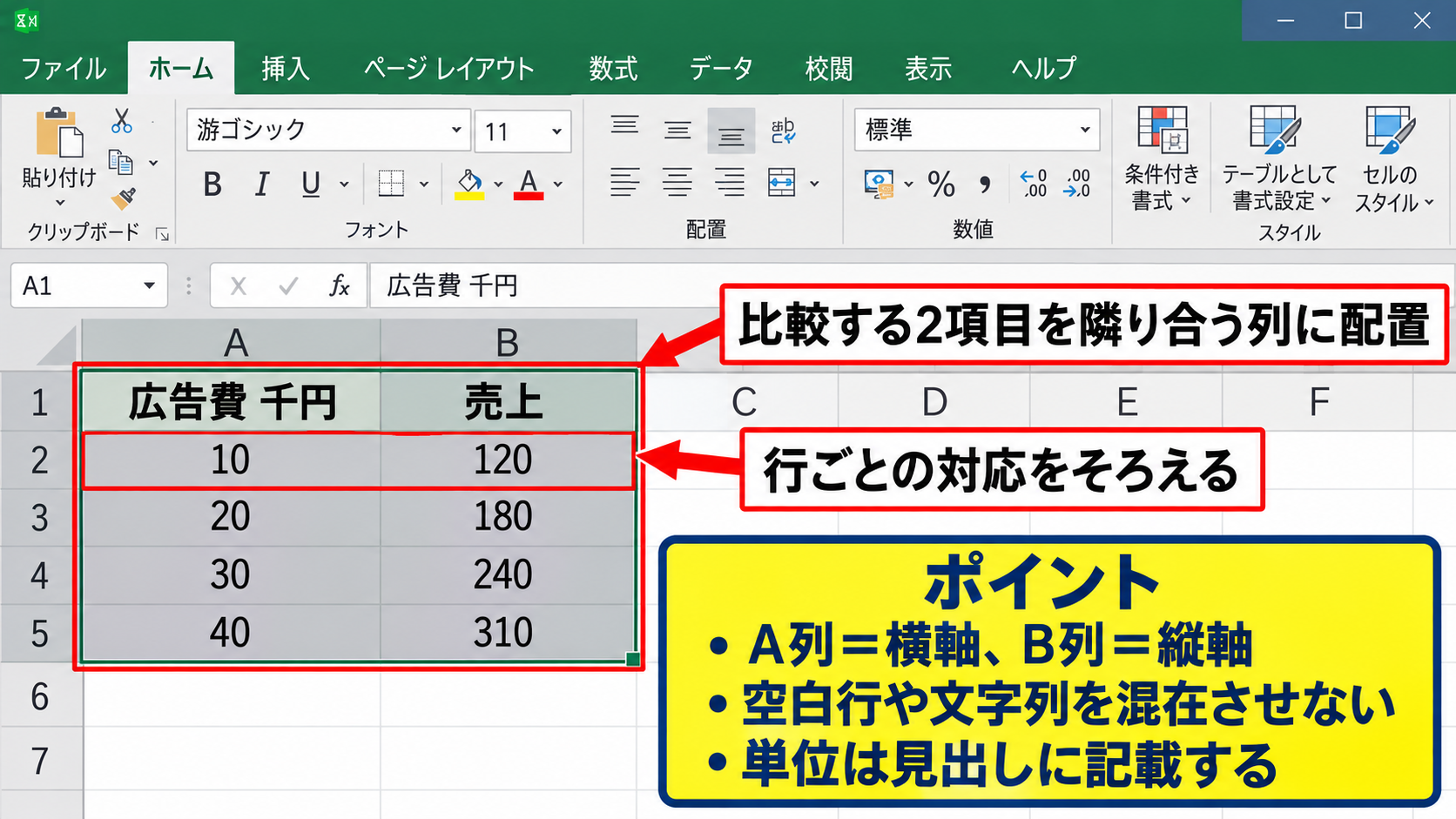Expand merge options arrow

(x=814, y=184)
